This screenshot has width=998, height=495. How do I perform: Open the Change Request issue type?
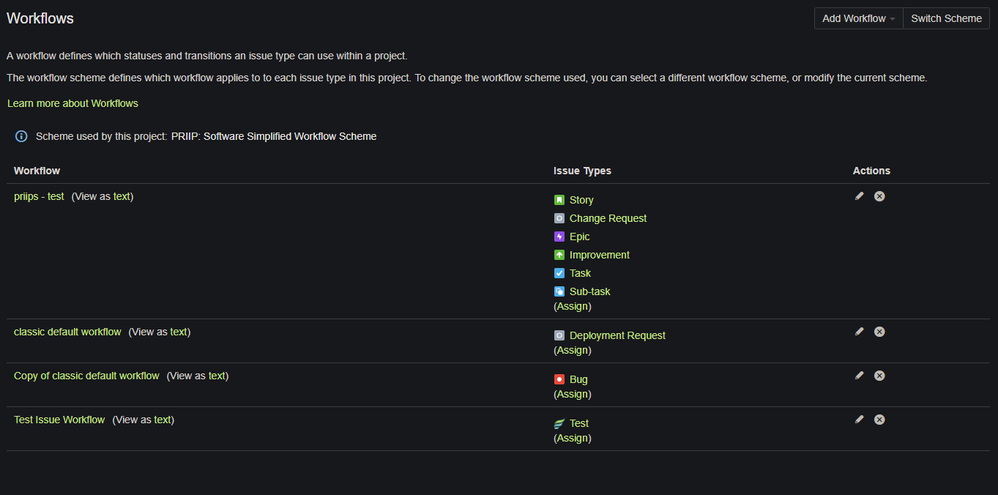[x=608, y=218]
